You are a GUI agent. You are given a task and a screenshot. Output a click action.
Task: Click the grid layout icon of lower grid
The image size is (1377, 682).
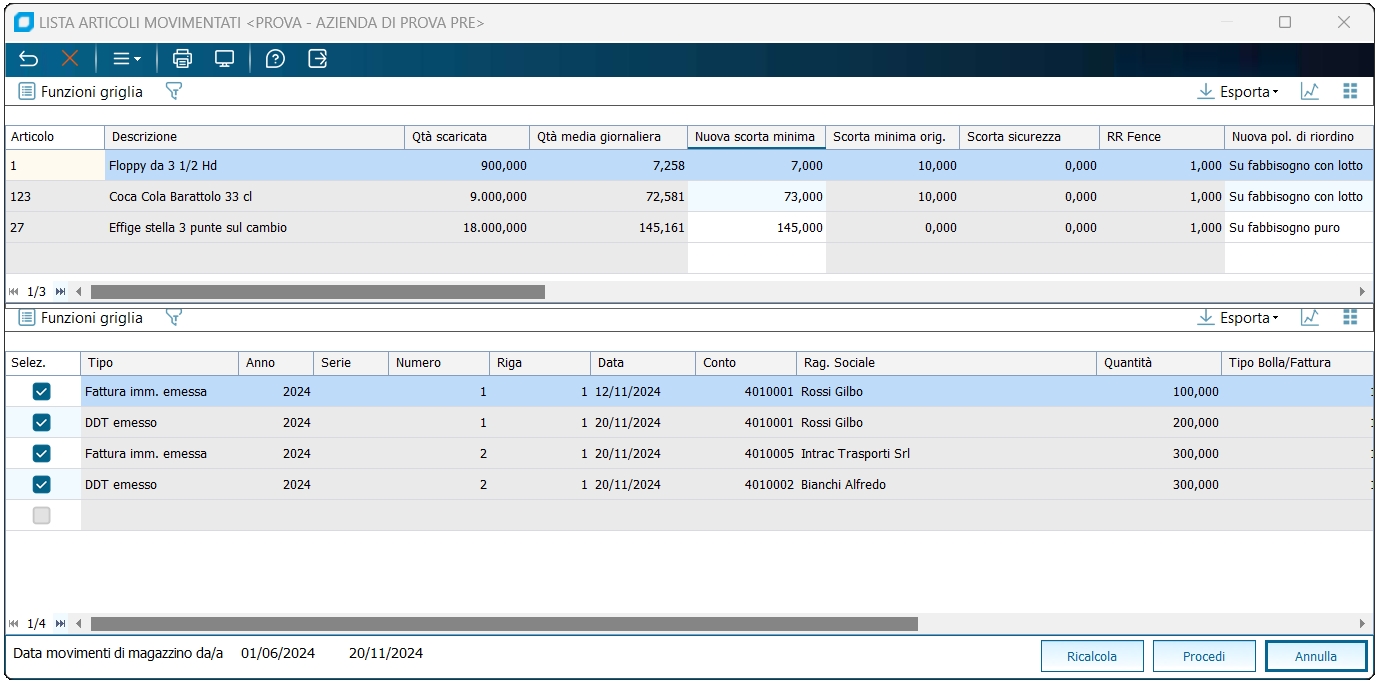coord(1350,318)
